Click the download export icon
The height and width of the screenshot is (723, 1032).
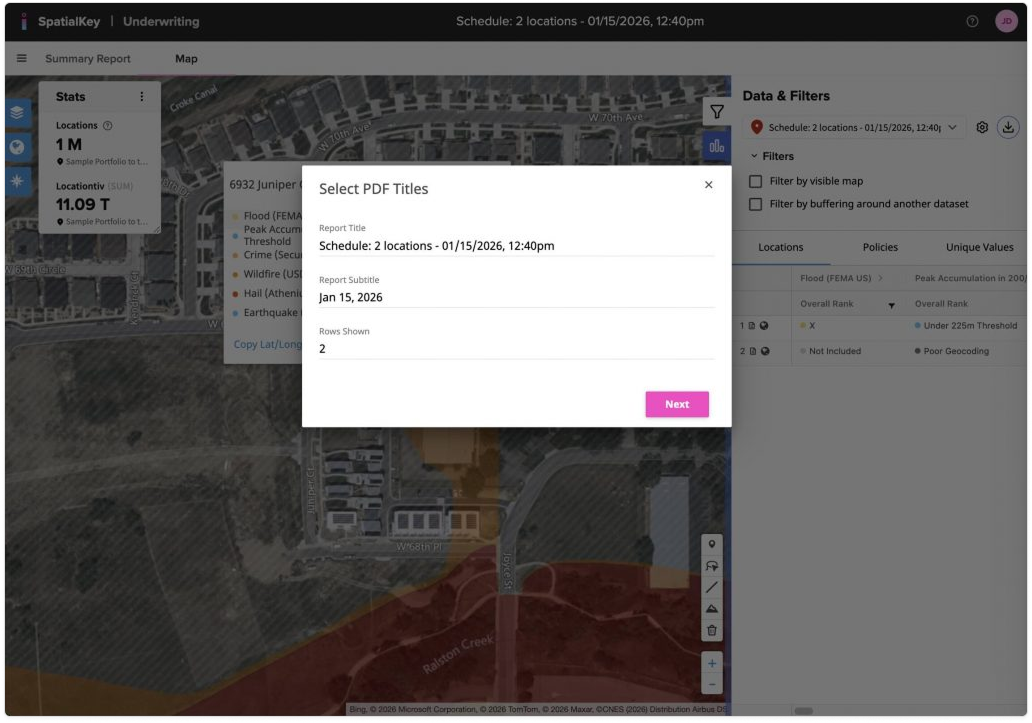click(1008, 127)
